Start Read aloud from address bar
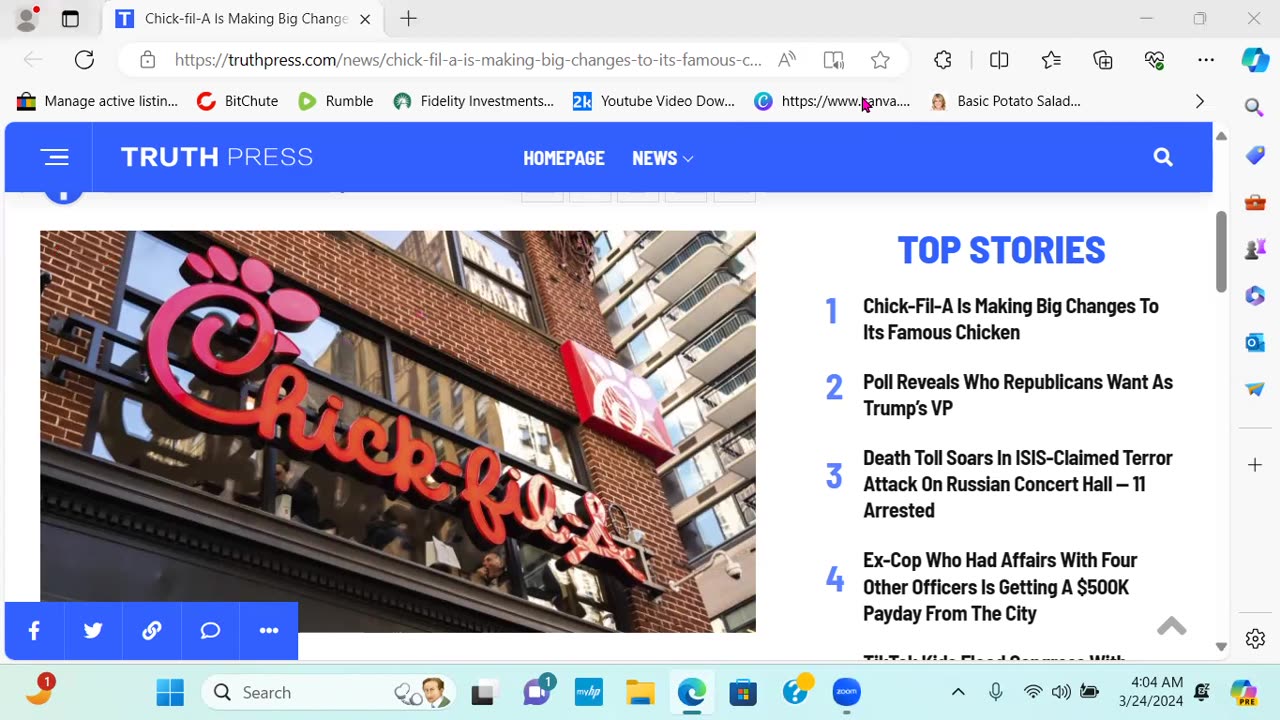 tap(787, 60)
